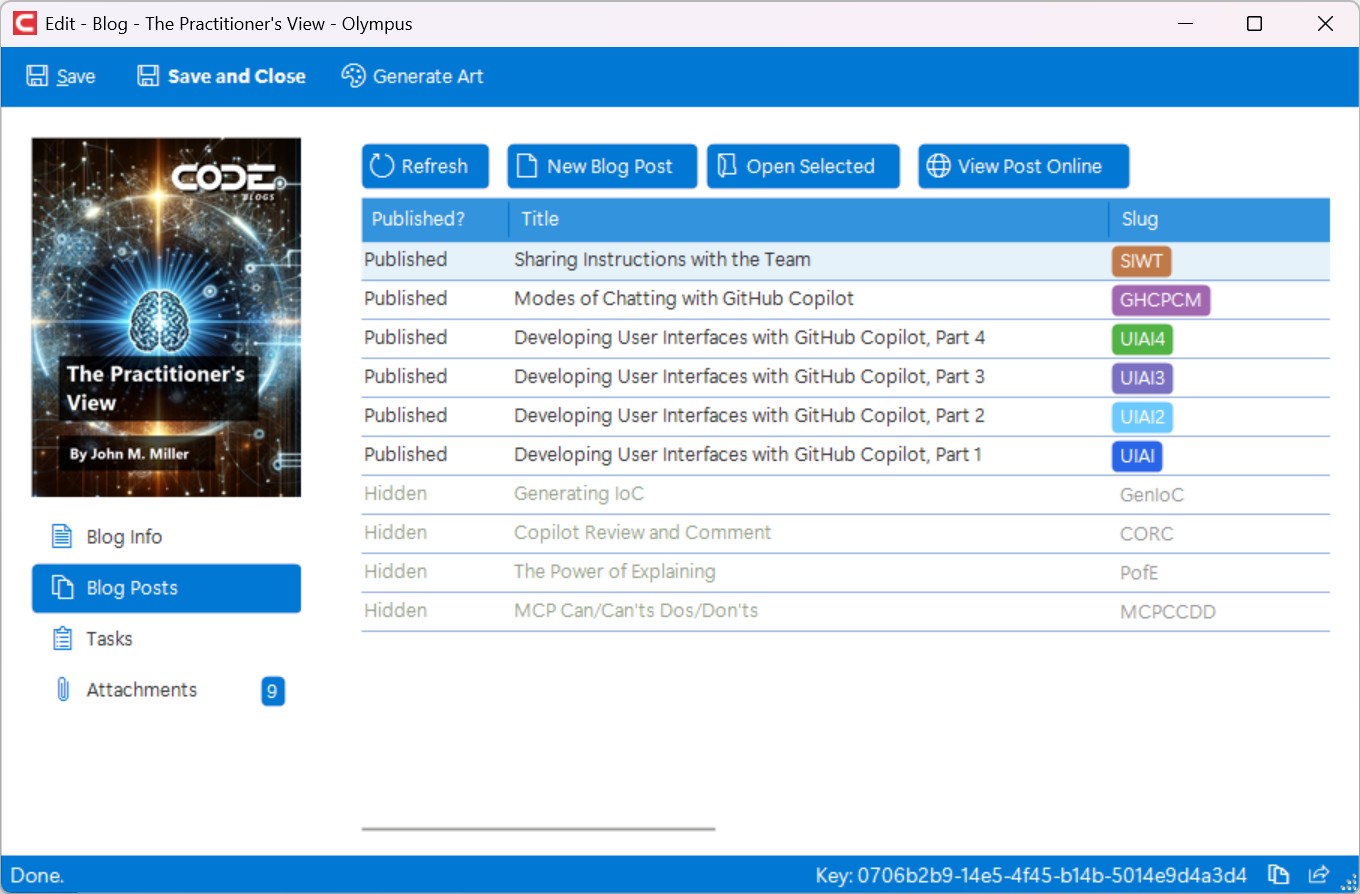
Task: Select 'Sharing Instructions with the Team' row
Action: [x=846, y=260]
